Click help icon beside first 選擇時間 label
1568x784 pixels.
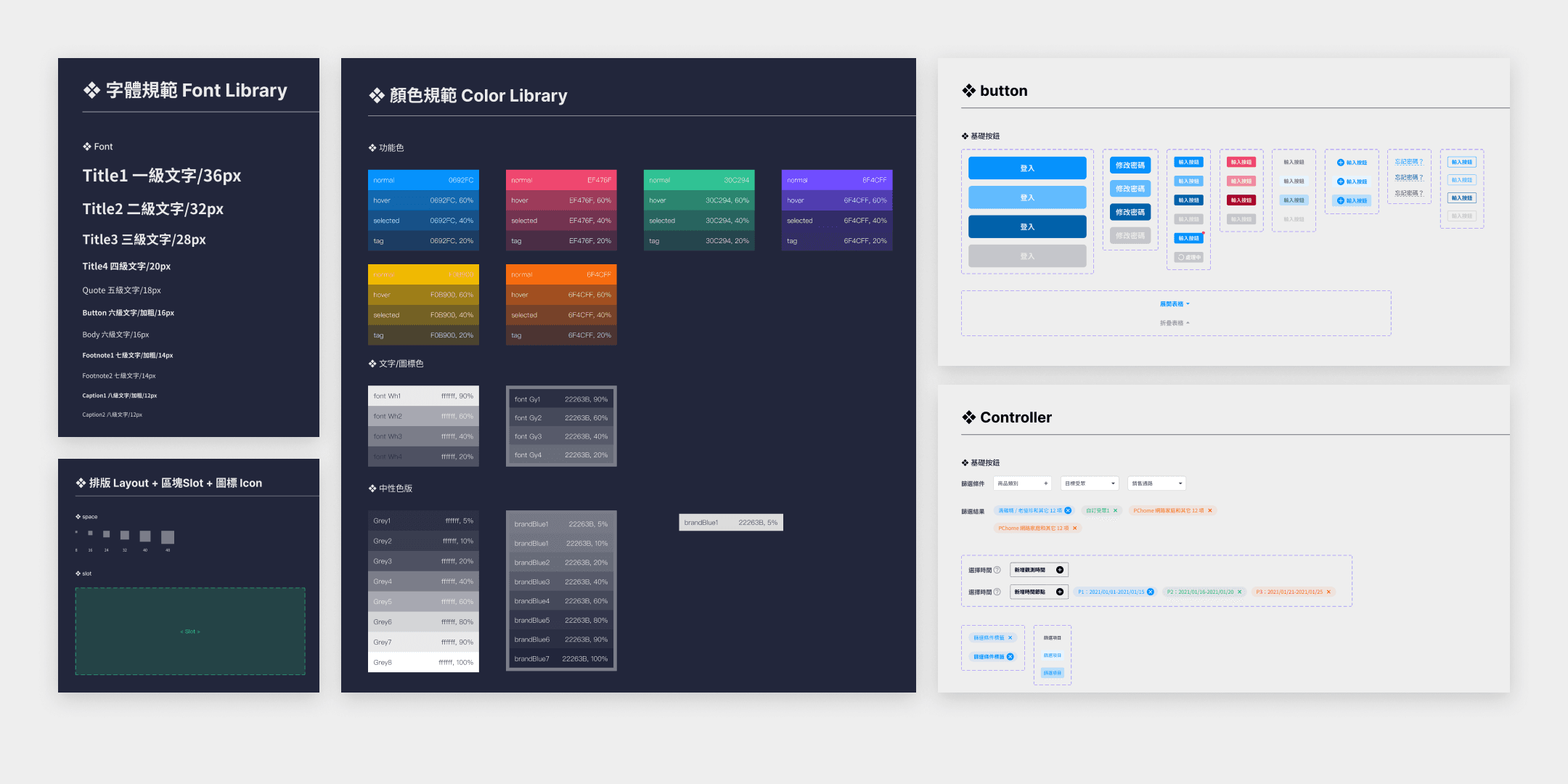[997, 570]
